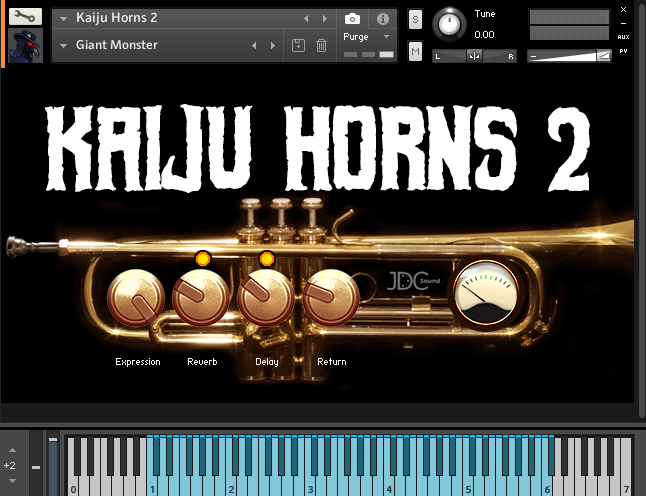Click the Expression label

pos(138,362)
